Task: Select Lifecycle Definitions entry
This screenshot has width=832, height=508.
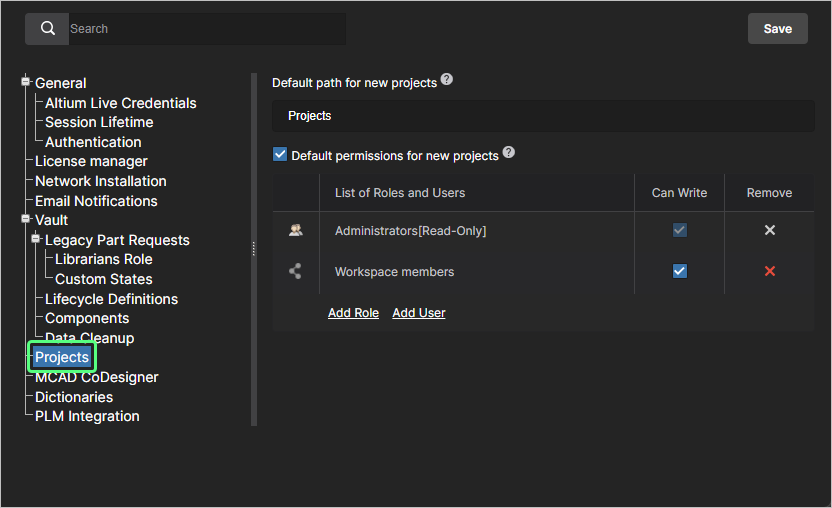Action: coord(111,299)
